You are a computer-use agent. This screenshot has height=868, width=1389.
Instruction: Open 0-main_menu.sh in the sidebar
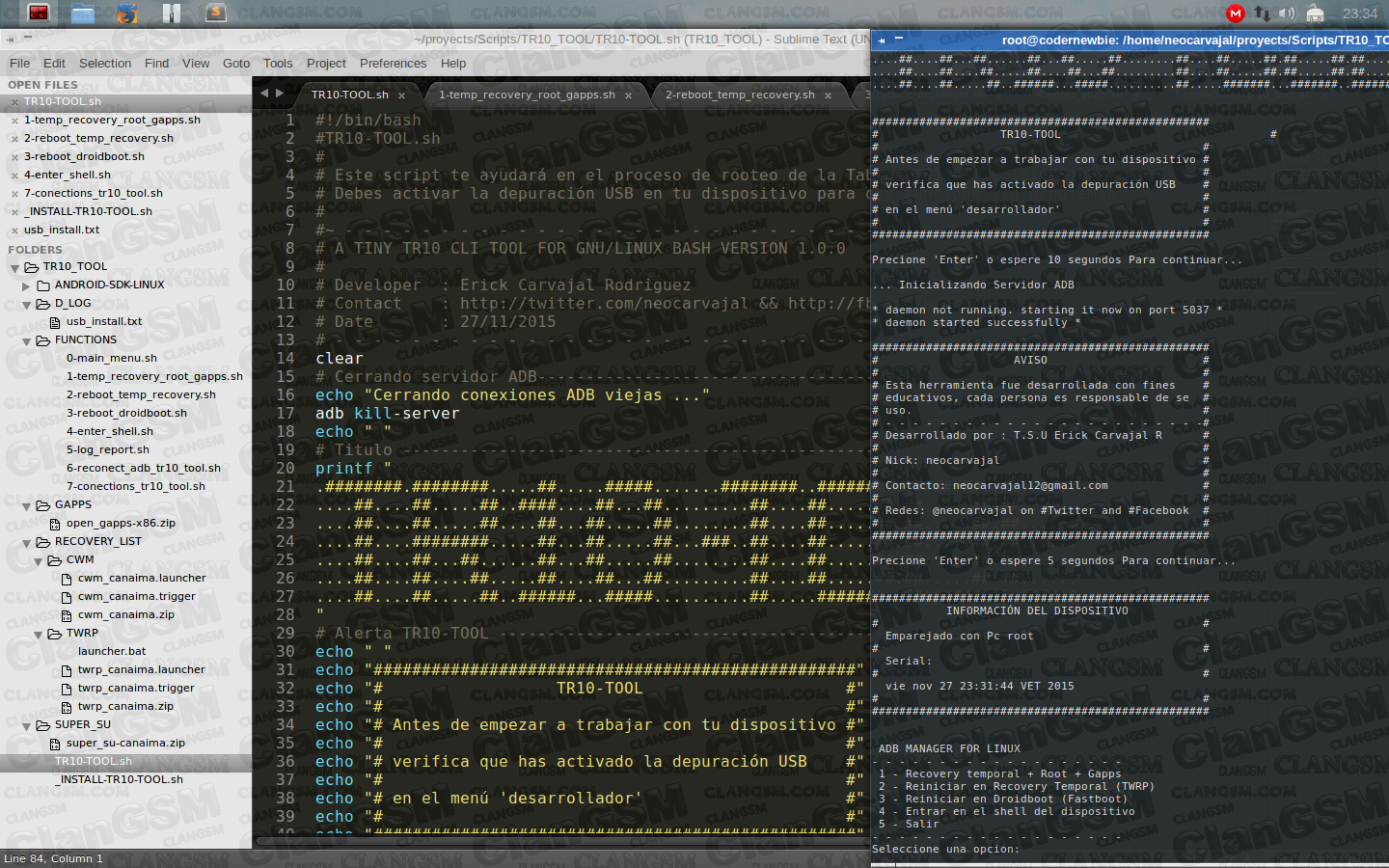click(x=111, y=359)
